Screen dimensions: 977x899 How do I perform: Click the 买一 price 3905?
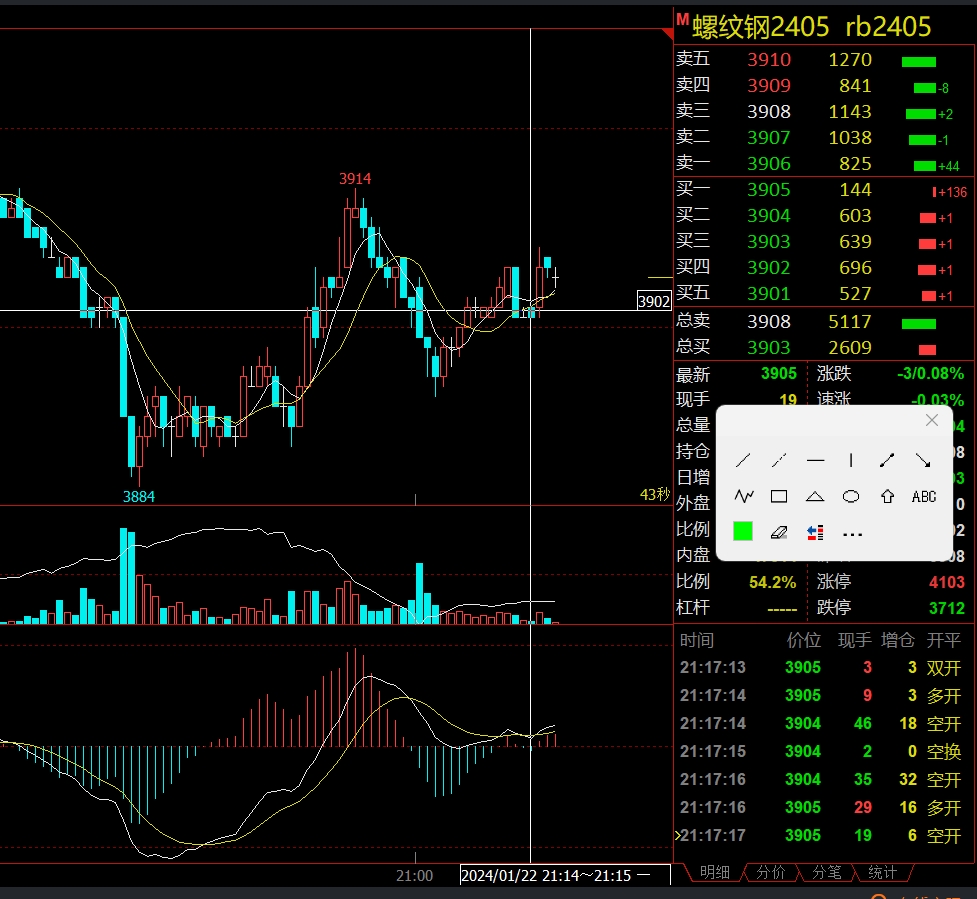pos(769,190)
